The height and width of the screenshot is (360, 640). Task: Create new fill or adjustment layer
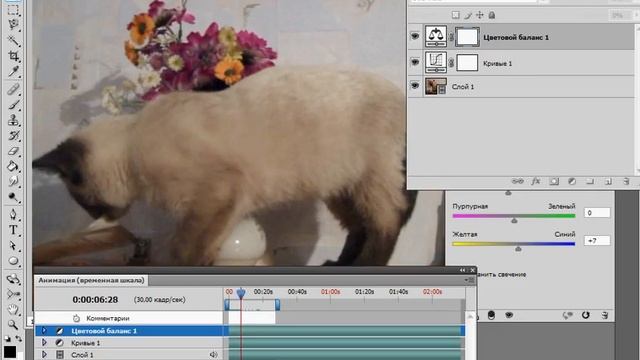point(572,181)
